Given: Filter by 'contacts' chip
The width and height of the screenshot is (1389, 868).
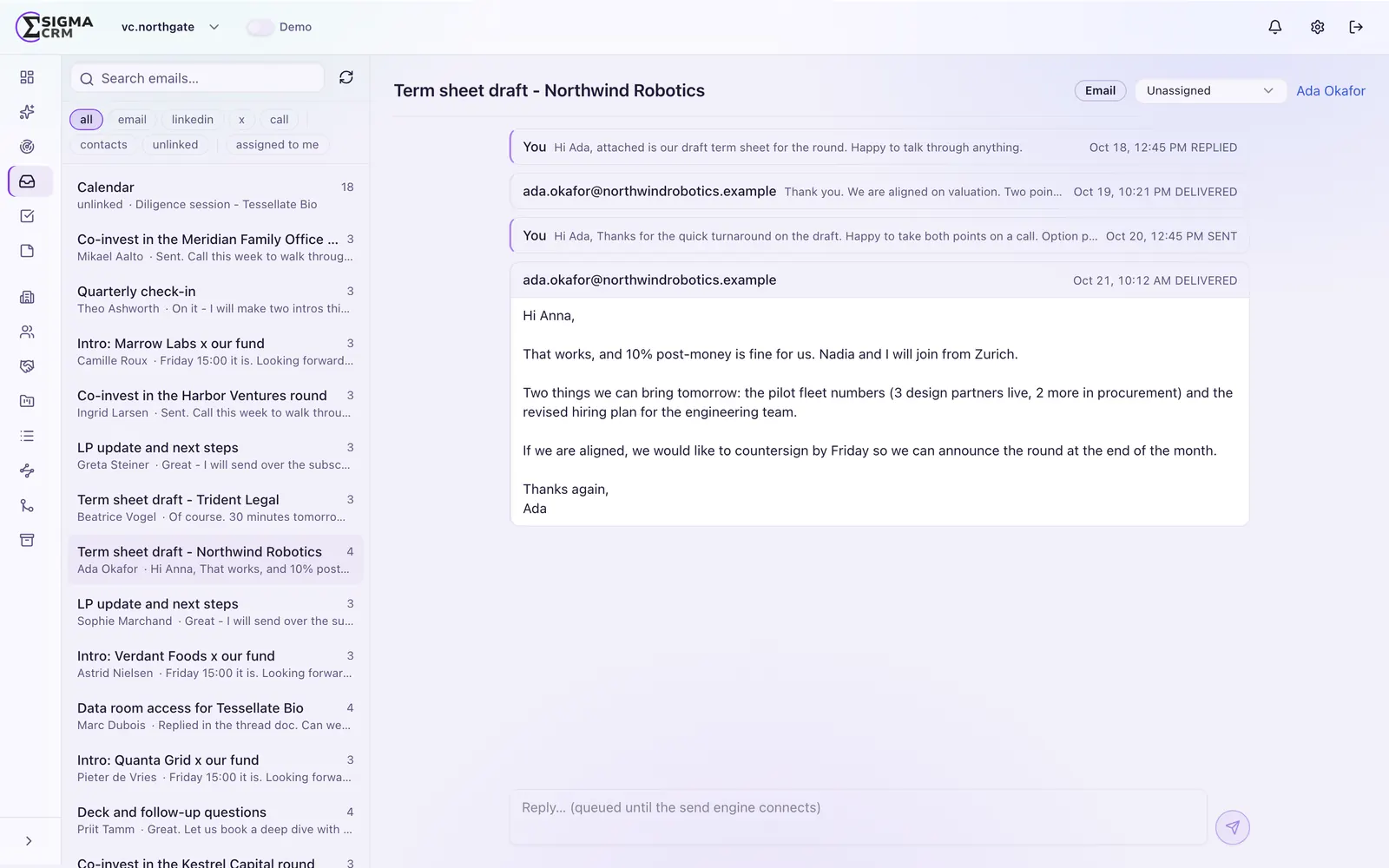Looking at the screenshot, I should [103, 145].
